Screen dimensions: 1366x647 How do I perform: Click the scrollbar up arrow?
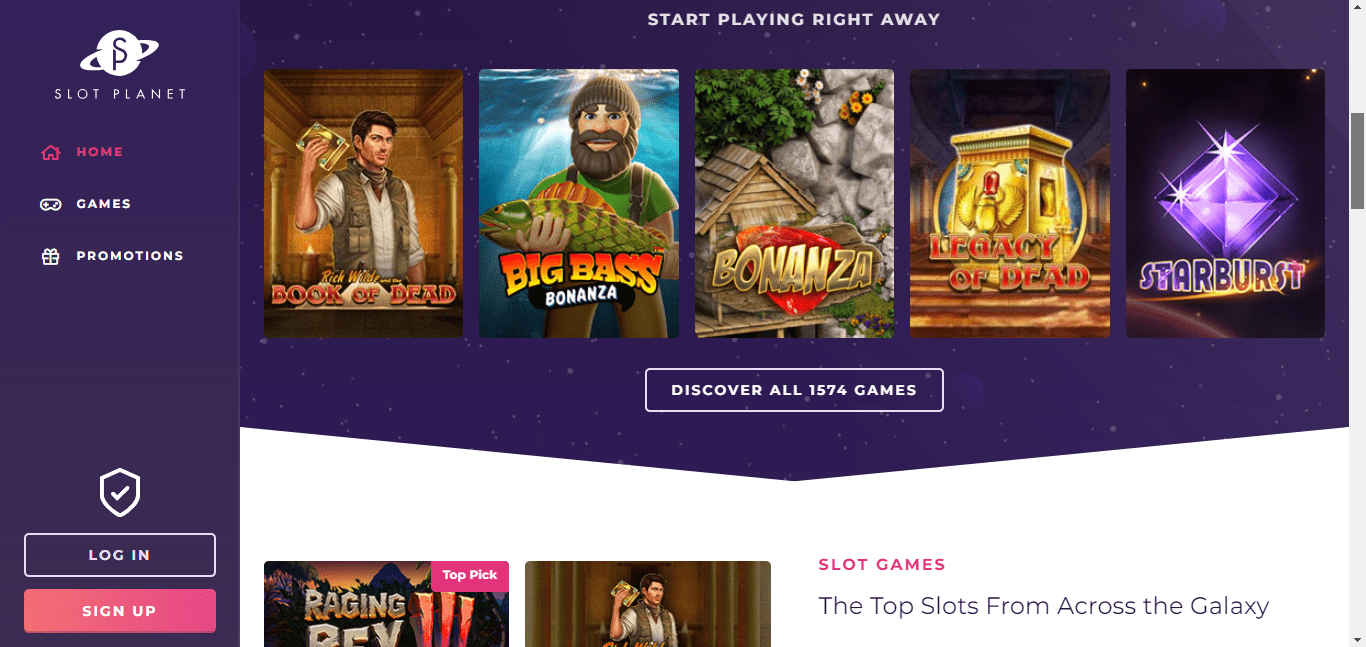tap(1357, 8)
